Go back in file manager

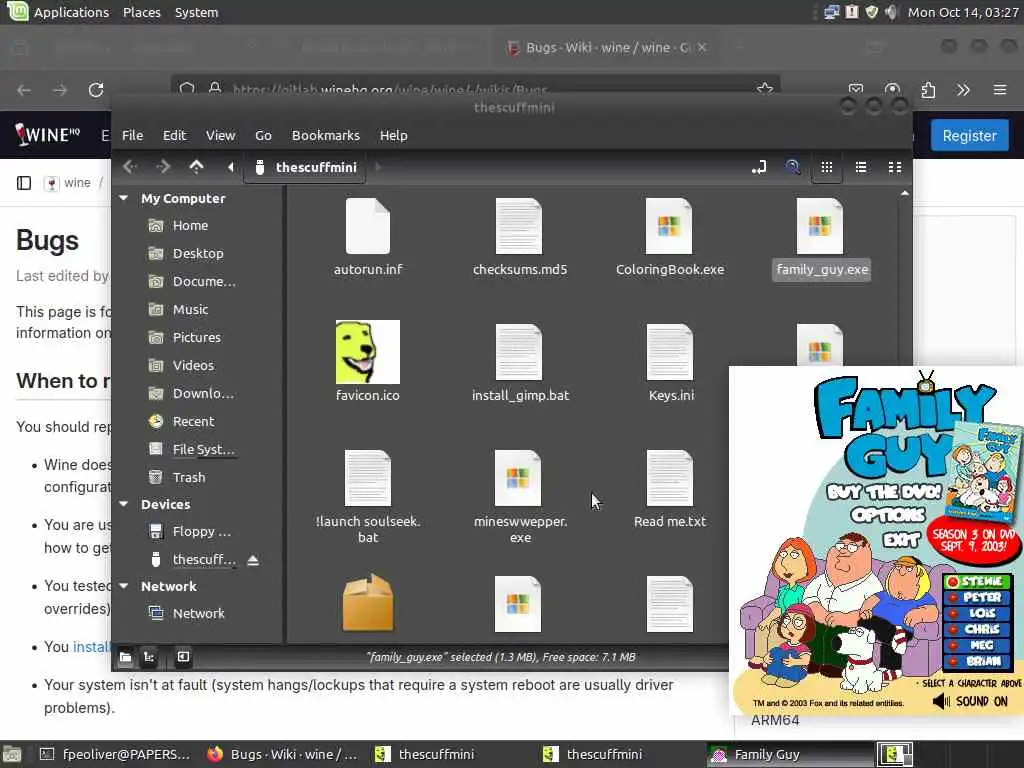pos(130,167)
